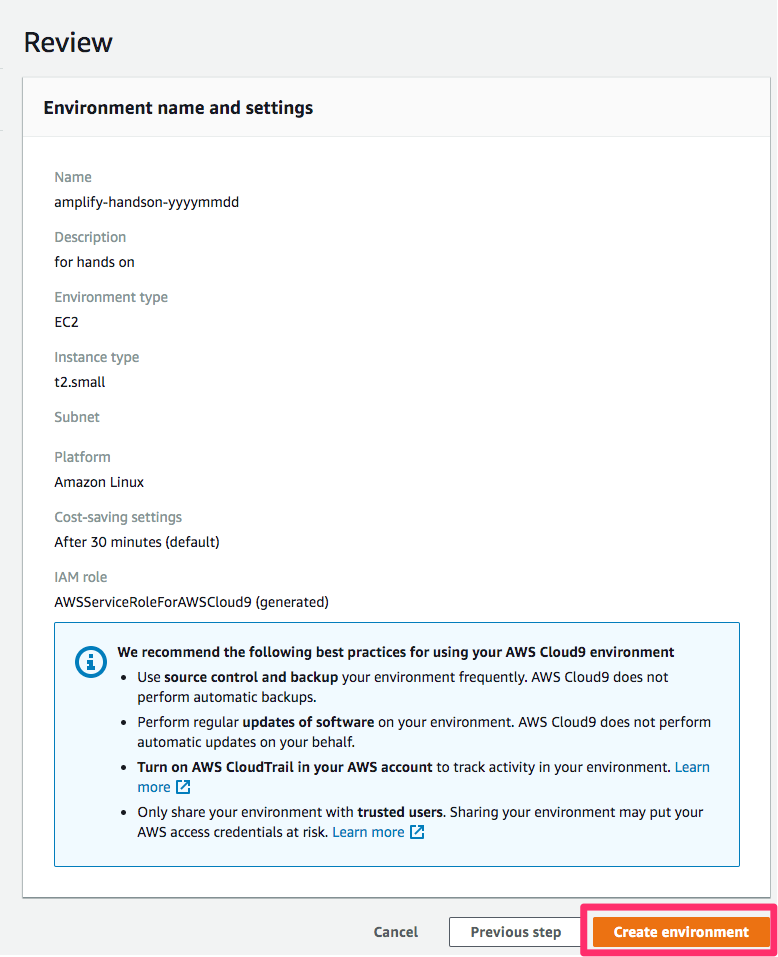
Task: Click the orange Create environment button
Action: coord(680,931)
